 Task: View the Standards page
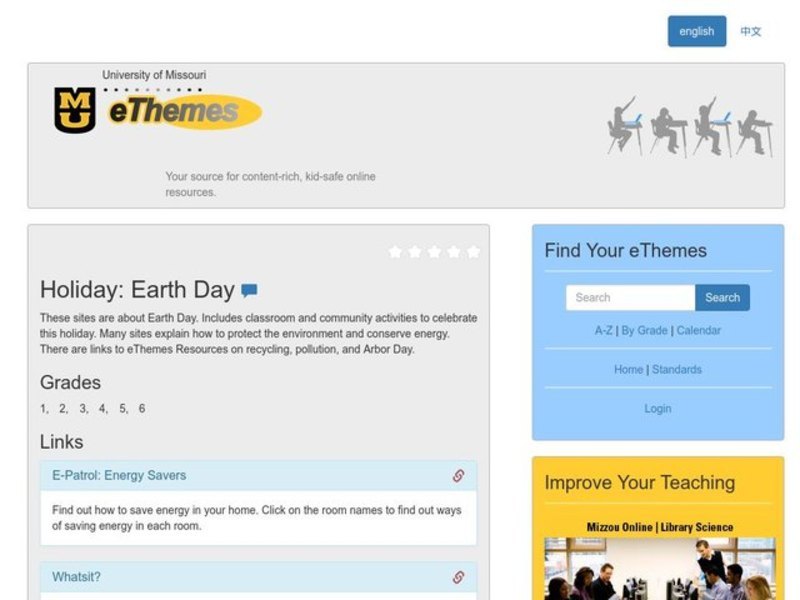tap(678, 369)
